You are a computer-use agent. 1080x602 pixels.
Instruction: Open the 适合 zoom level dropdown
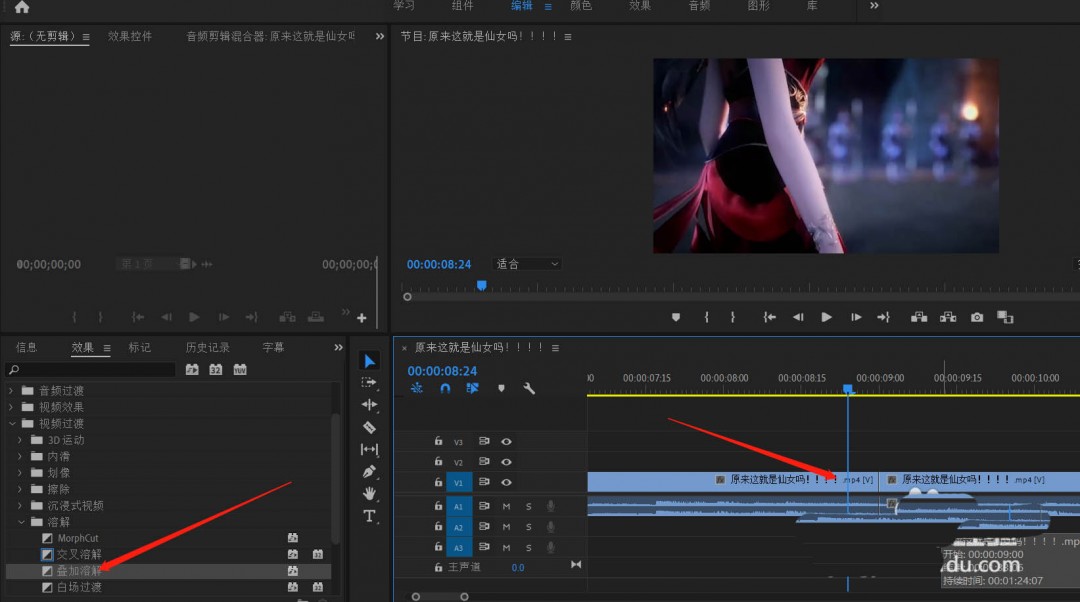coord(525,264)
